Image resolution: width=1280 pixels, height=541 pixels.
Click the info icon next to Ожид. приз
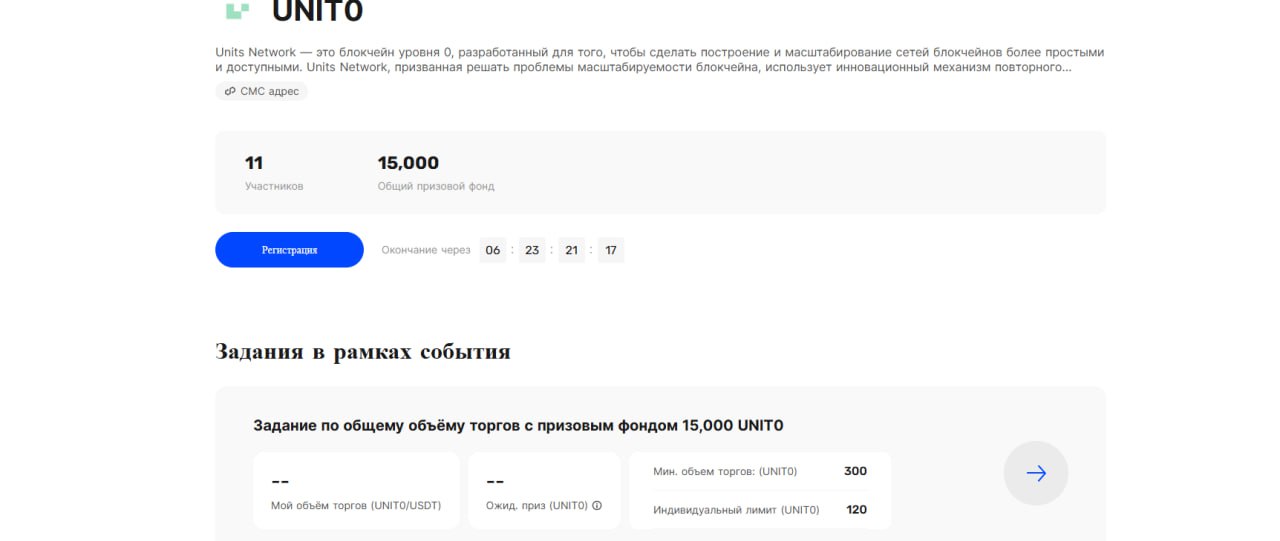pyautogui.click(x=597, y=506)
